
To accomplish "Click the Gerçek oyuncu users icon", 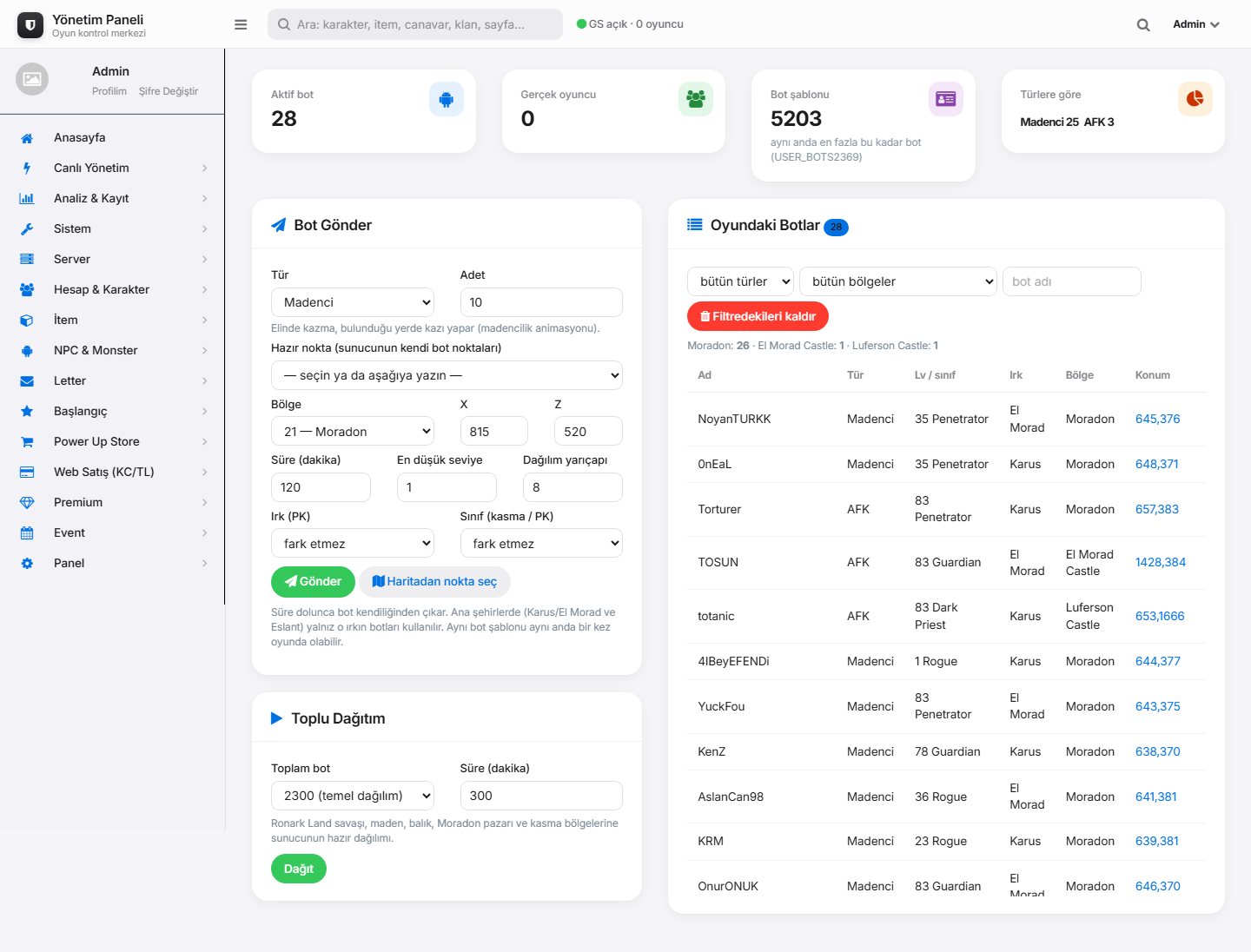I will [x=696, y=99].
